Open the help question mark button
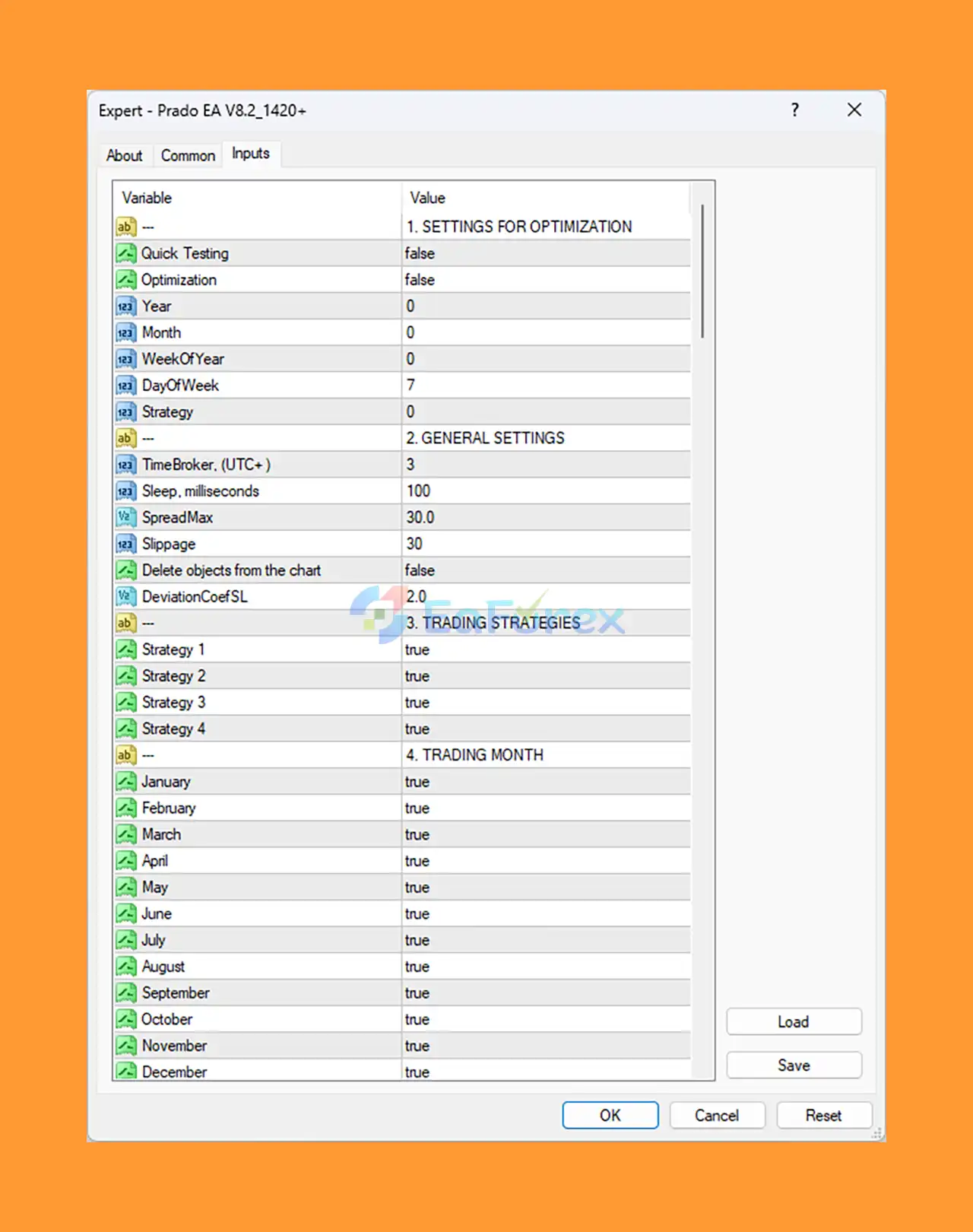This screenshot has height=1232, width=973. [795, 110]
